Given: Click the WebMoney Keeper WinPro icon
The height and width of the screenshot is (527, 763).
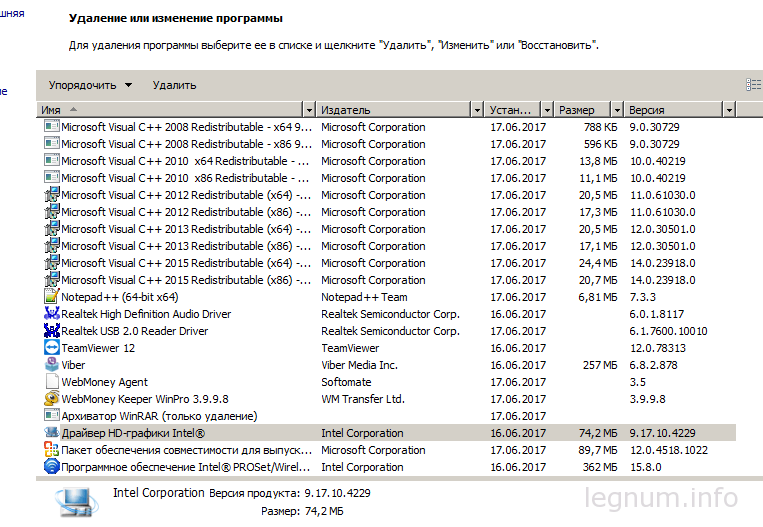Looking at the screenshot, I should click(52, 399).
